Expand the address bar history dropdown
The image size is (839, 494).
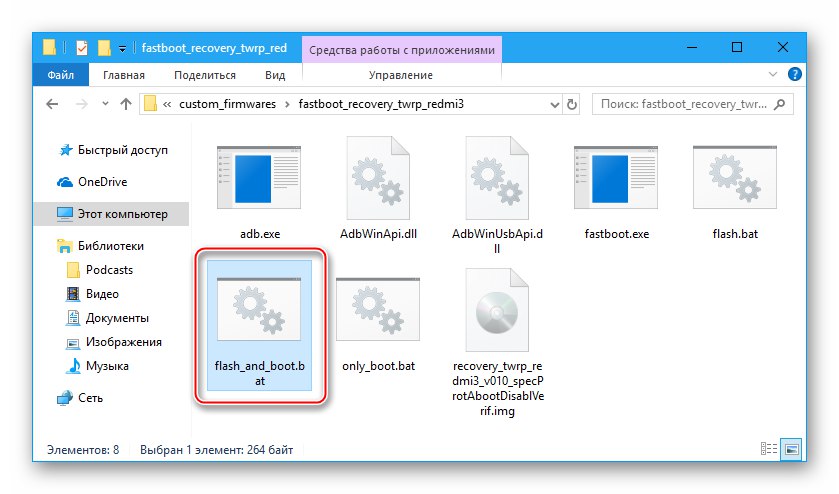555,104
